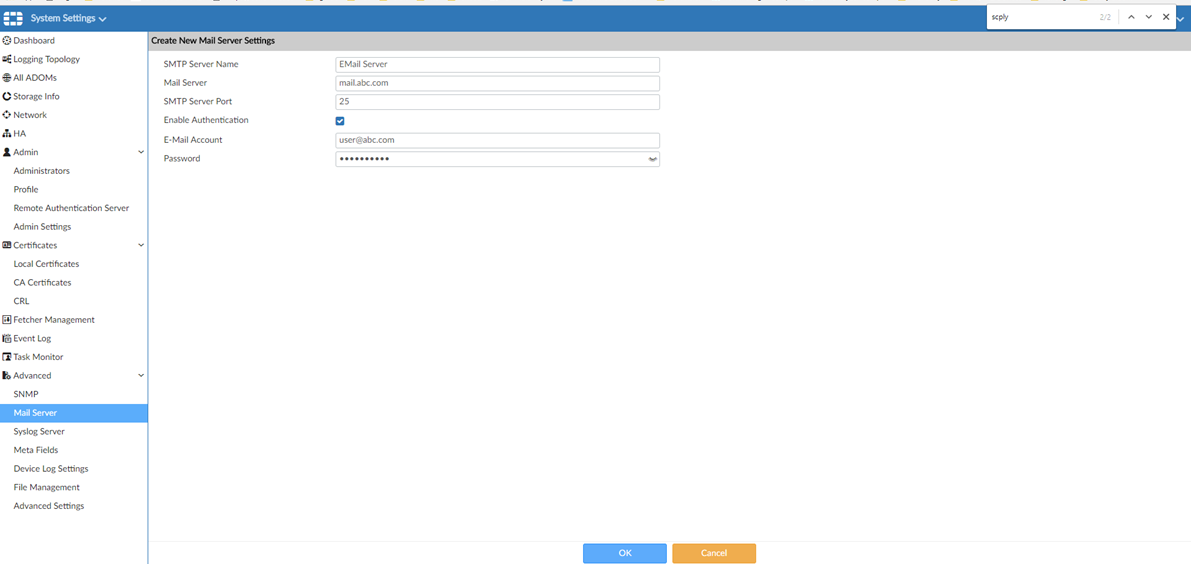Show password using the eye icon
1191x564 pixels.
point(652,159)
